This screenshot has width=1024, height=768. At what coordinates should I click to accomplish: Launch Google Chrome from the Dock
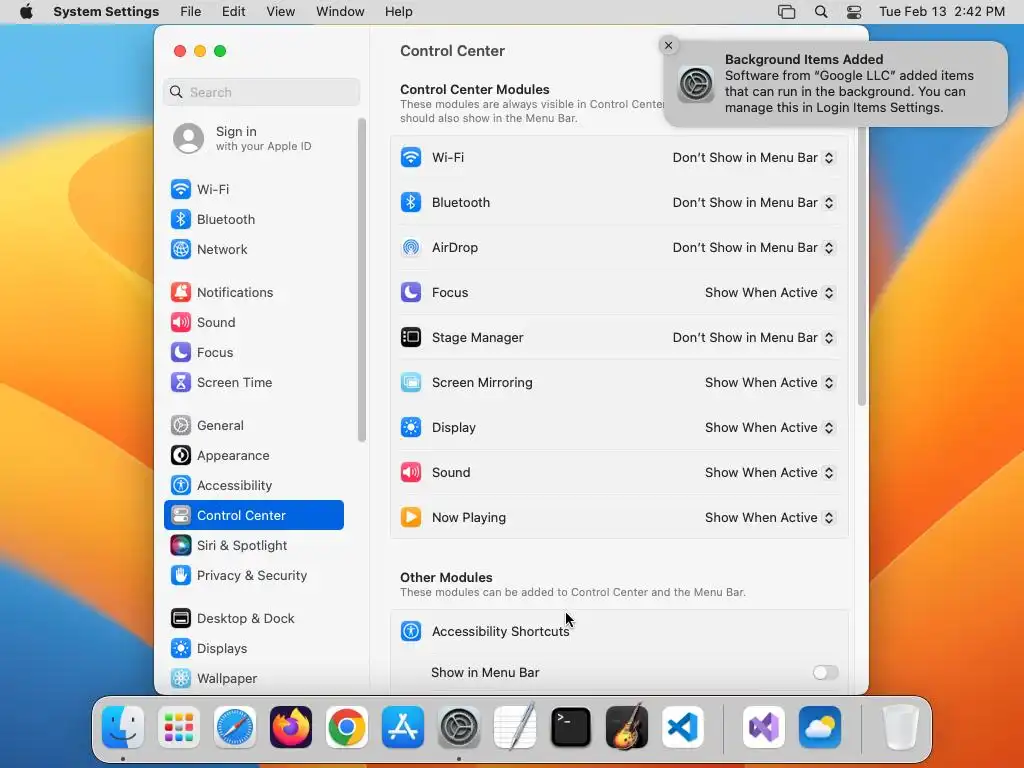click(x=347, y=727)
